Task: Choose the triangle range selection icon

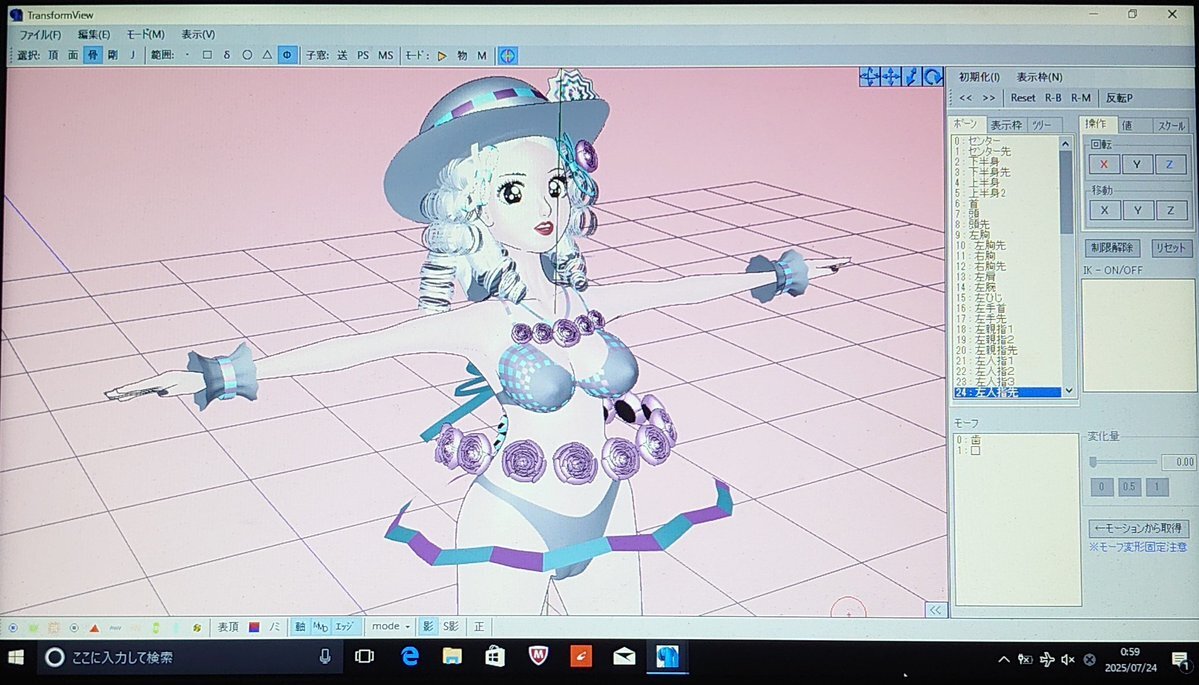Action: click(267, 55)
